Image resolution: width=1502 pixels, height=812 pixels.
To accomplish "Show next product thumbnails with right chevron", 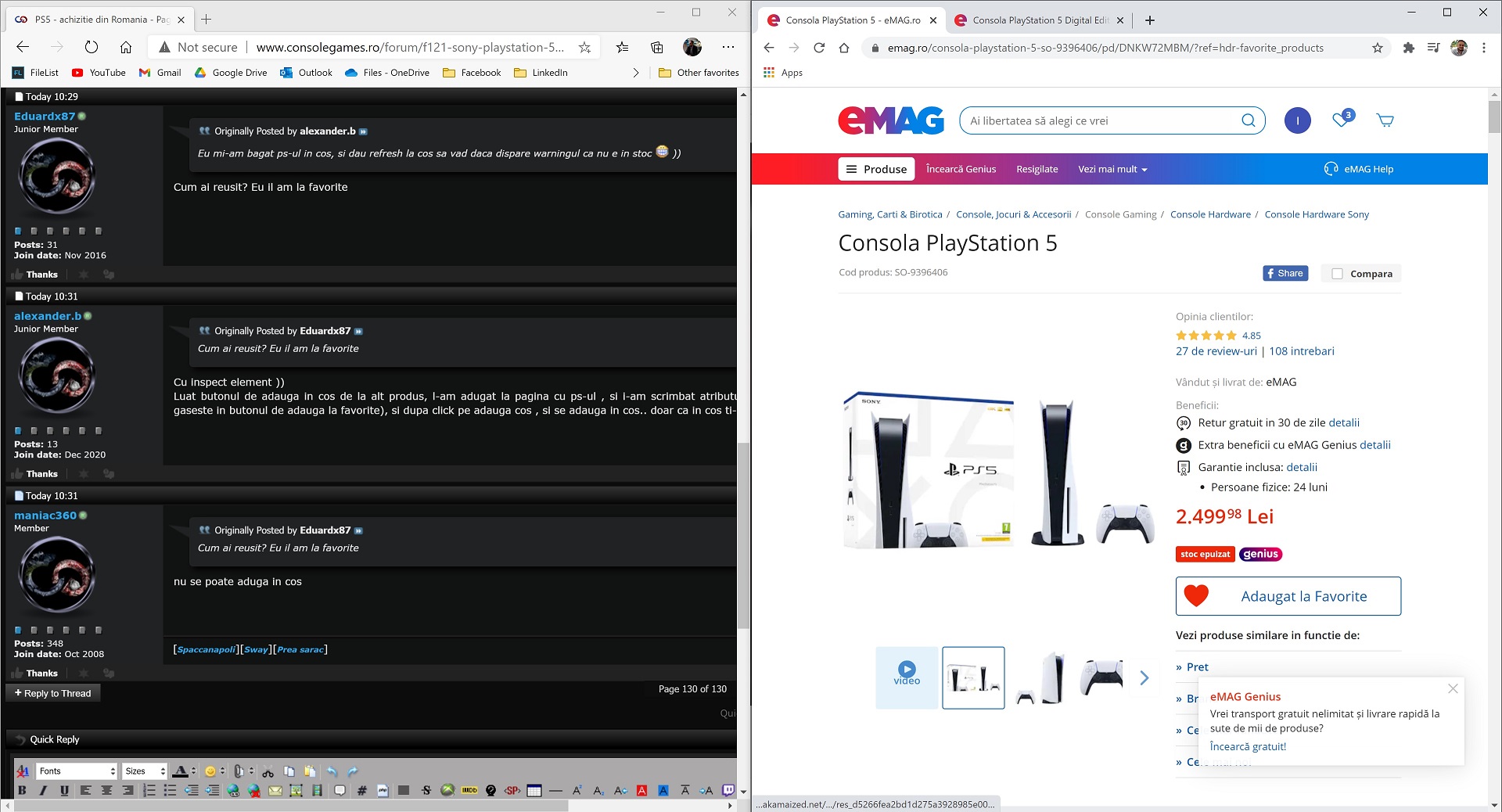I will point(1144,677).
